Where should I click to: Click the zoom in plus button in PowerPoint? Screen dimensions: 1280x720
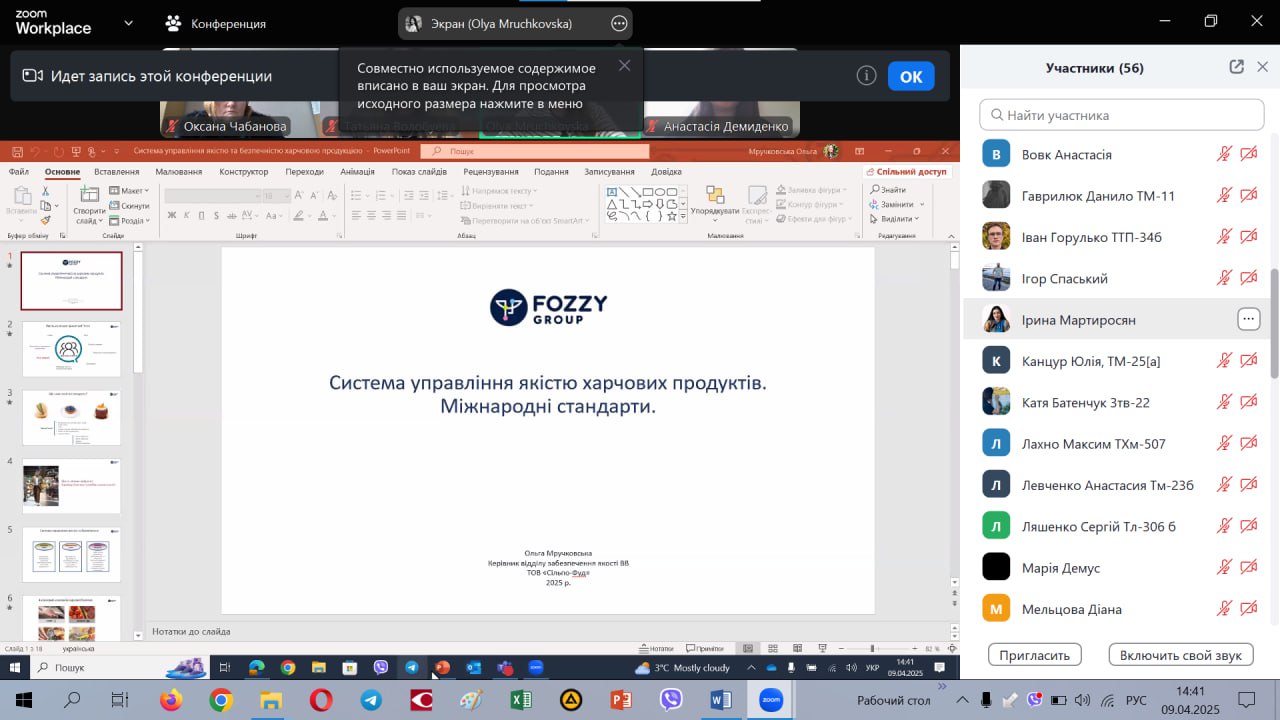click(913, 648)
